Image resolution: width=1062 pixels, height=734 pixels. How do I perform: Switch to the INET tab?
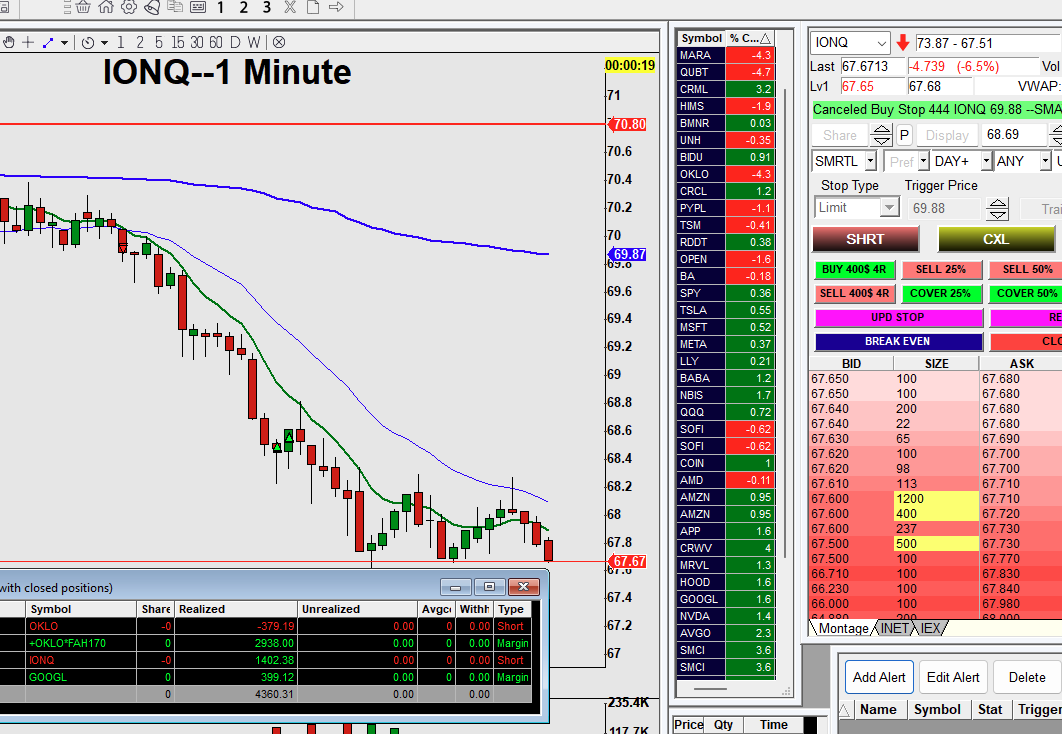pos(894,628)
